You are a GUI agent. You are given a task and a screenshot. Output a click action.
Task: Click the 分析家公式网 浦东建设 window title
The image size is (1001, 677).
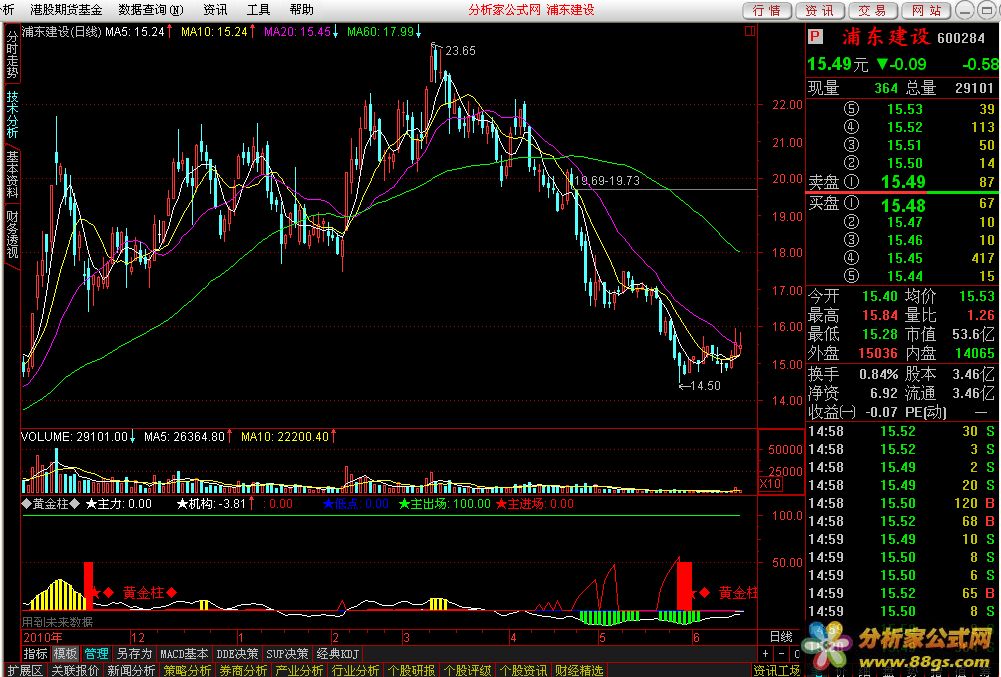click(531, 10)
